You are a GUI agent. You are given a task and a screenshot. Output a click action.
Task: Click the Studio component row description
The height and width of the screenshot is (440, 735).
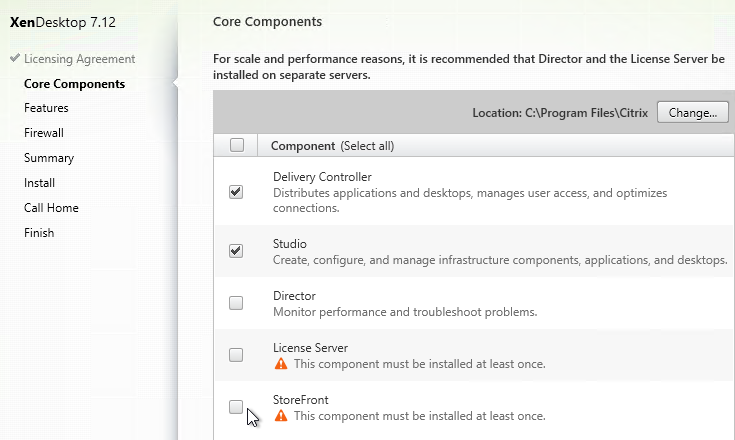[500, 260]
